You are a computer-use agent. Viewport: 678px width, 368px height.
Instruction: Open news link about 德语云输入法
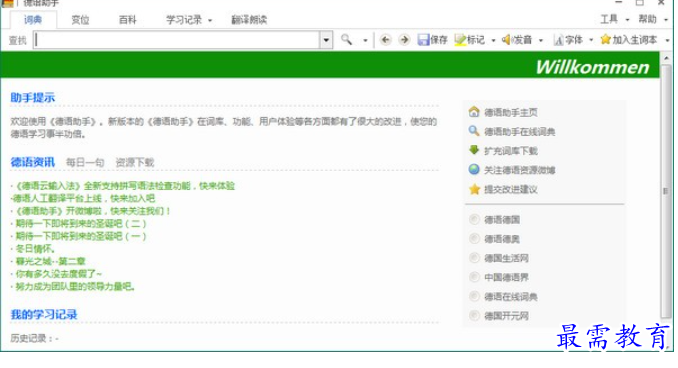[125, 186]
